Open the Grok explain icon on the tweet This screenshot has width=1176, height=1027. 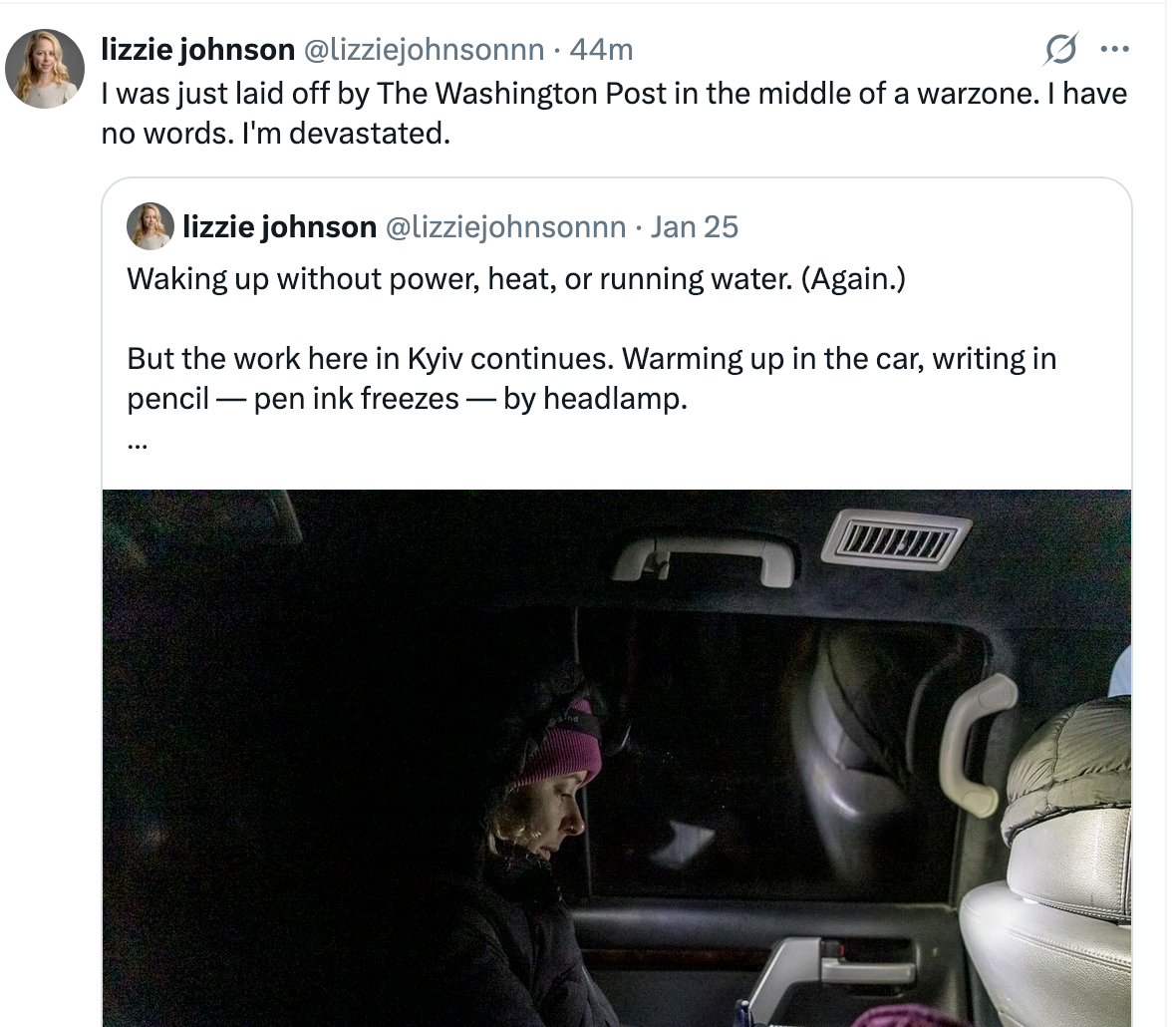pyautogui.click(x=1060, y=48)
